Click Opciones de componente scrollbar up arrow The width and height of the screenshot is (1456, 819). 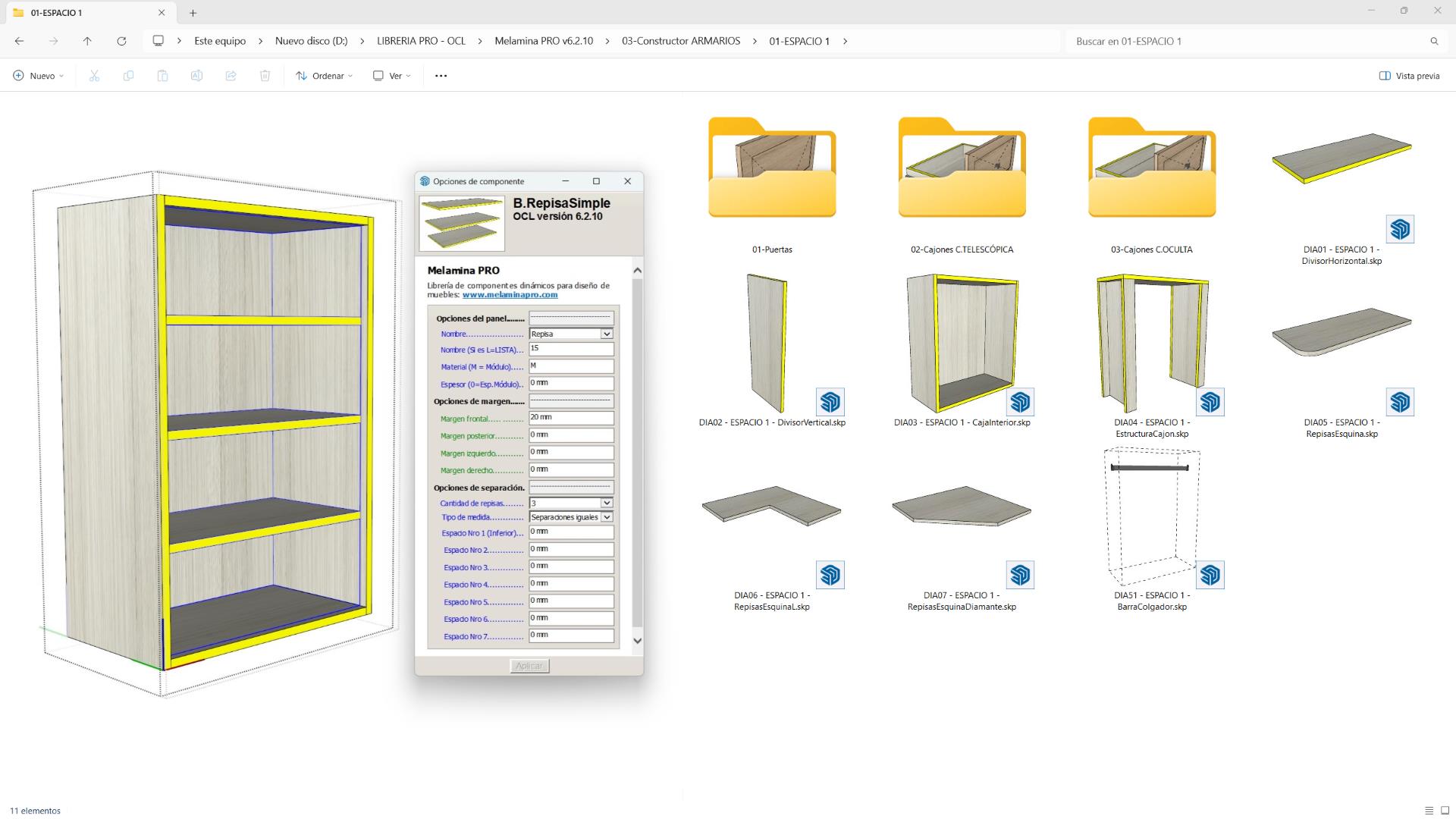click(637, 271)
